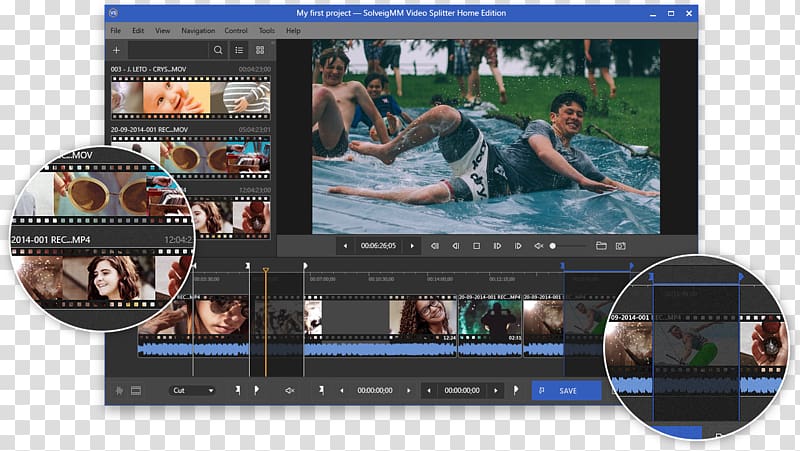Jump to previous marker in preview controls
800x451 pixels.
point(435,246)
